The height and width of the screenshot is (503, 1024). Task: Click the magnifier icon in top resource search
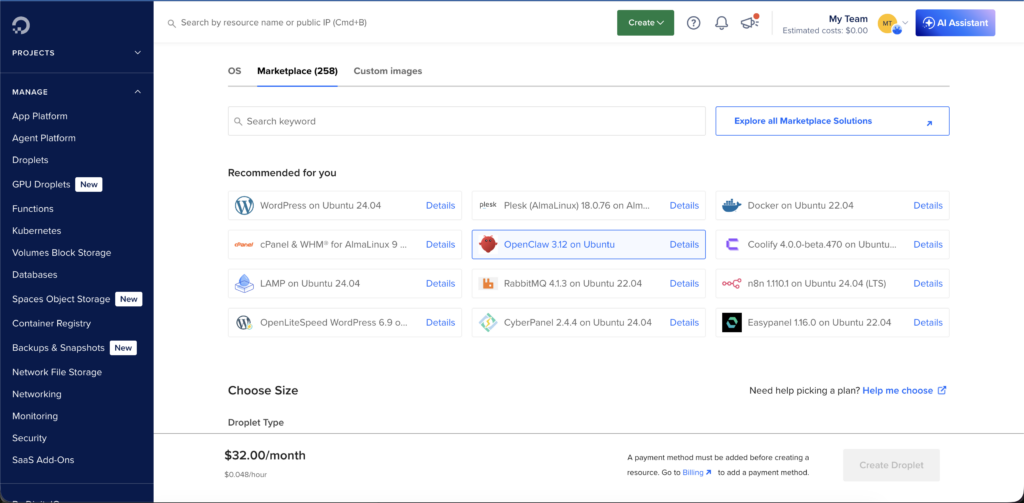click(x=172, y=23)
